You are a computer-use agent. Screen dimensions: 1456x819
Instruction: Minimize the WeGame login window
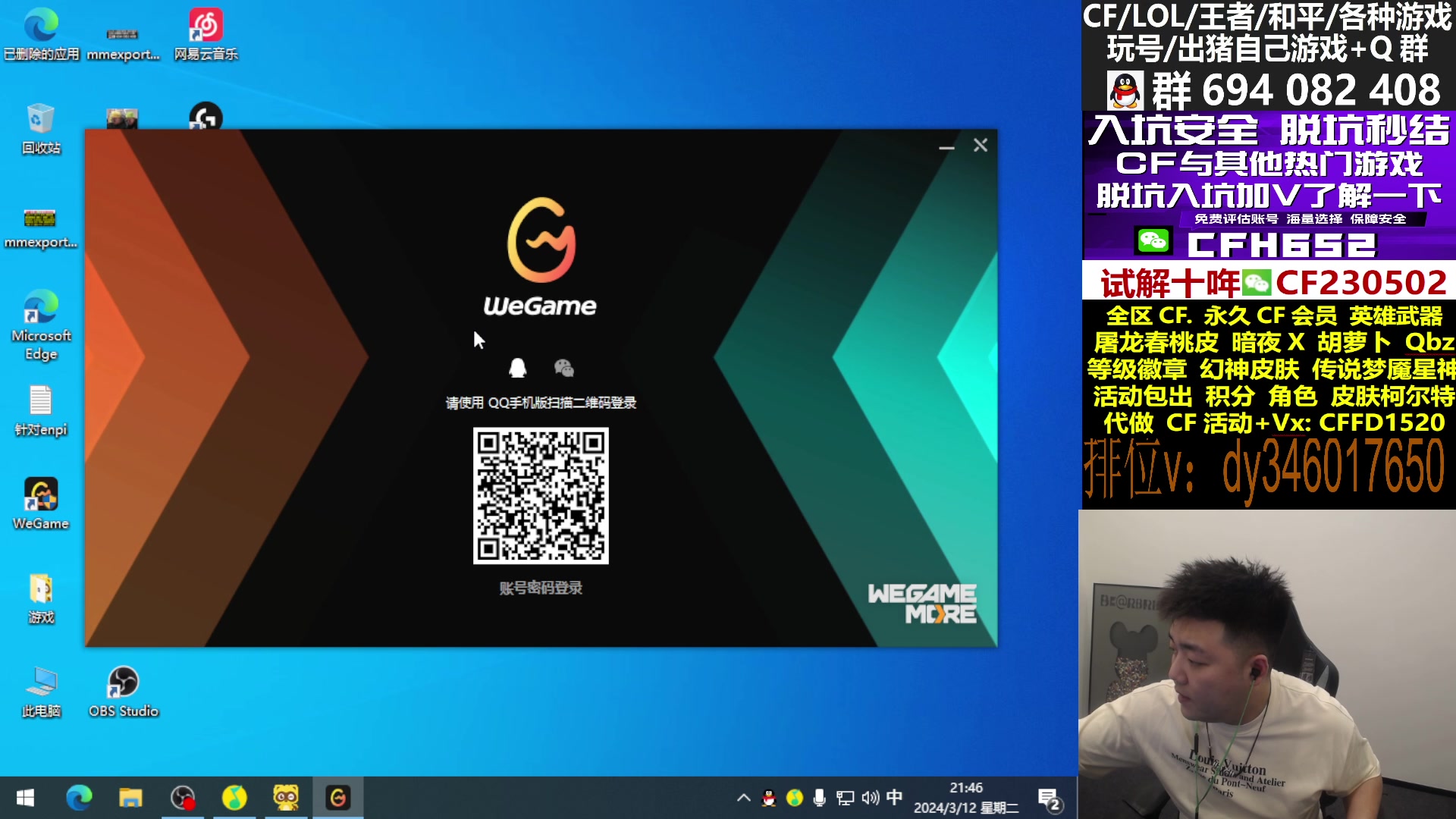946,146
